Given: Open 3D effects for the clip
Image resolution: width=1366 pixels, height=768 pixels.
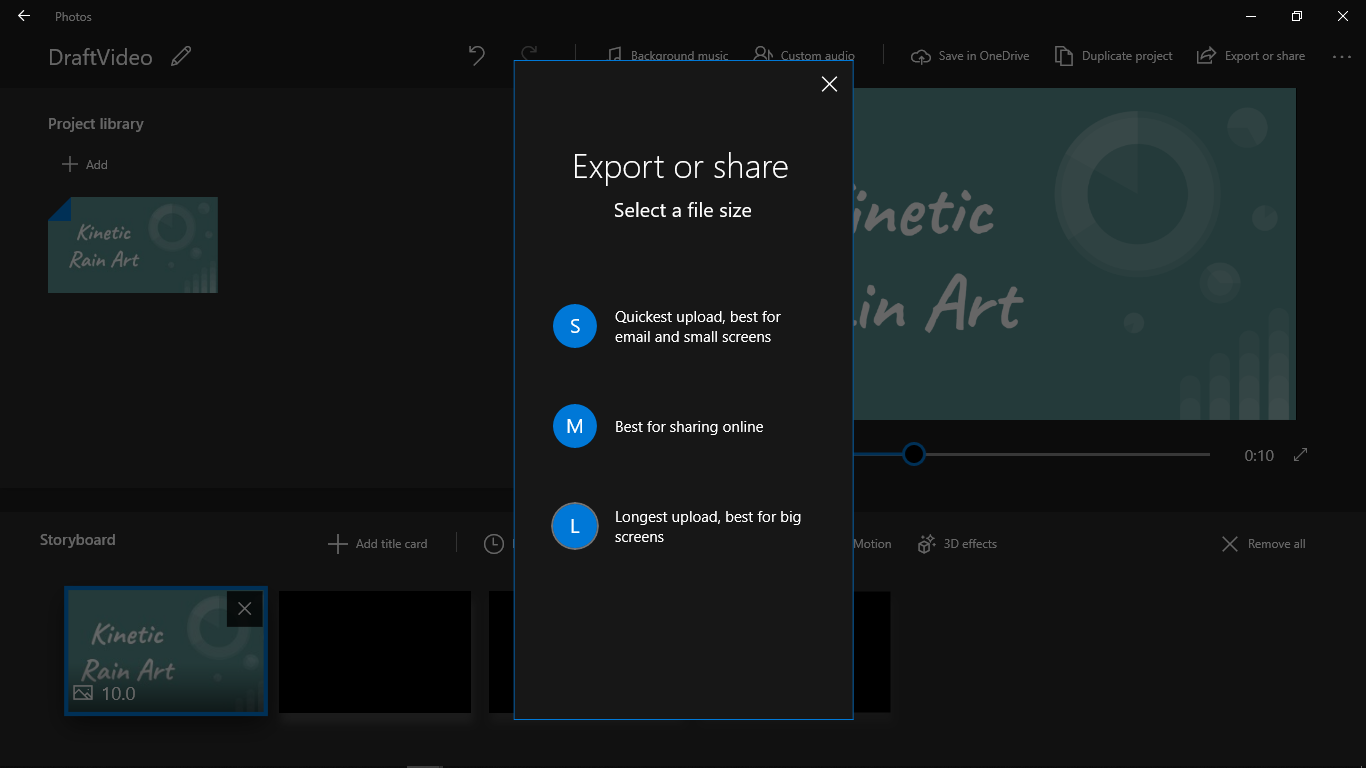Looking at the screenshot, I should (958, 544).
